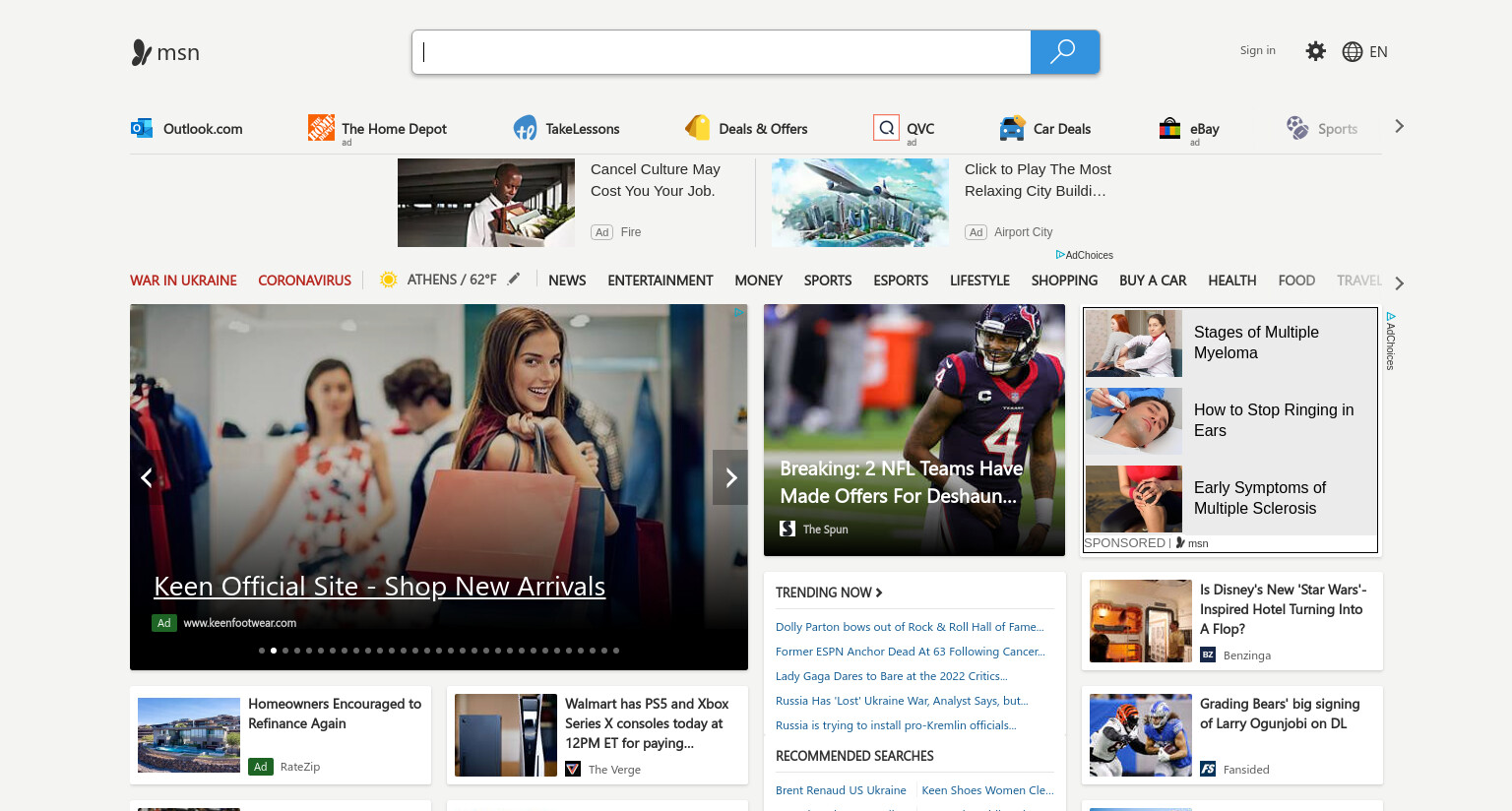Open language globe EN selector
The width and height of the screenshot is (1512, 811).
(x=1364, y=52)
